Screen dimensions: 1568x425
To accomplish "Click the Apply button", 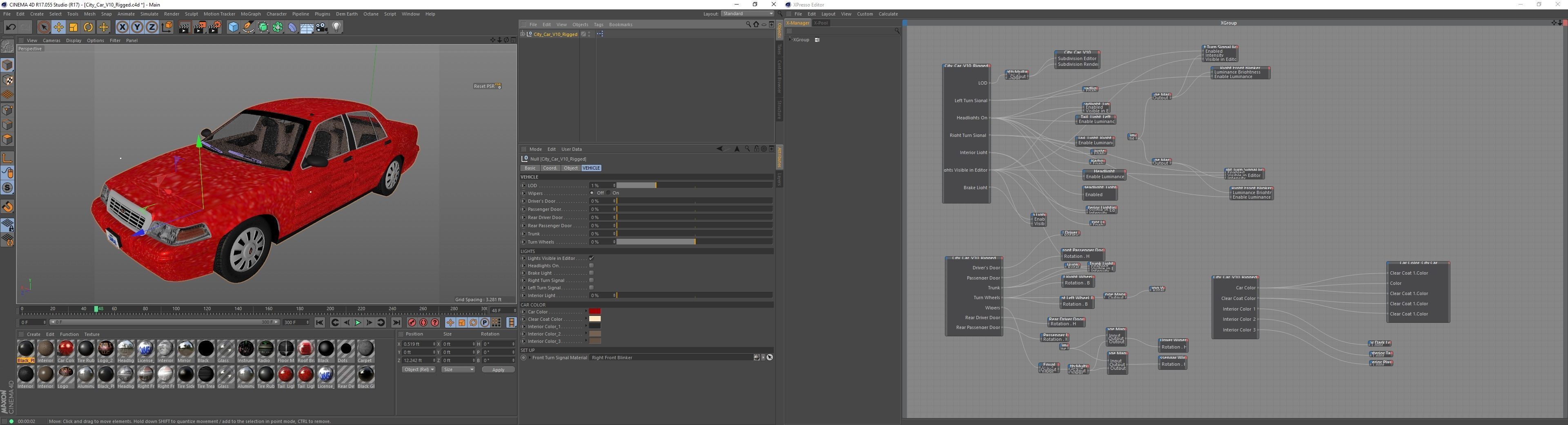I will (x=498, y=369).
